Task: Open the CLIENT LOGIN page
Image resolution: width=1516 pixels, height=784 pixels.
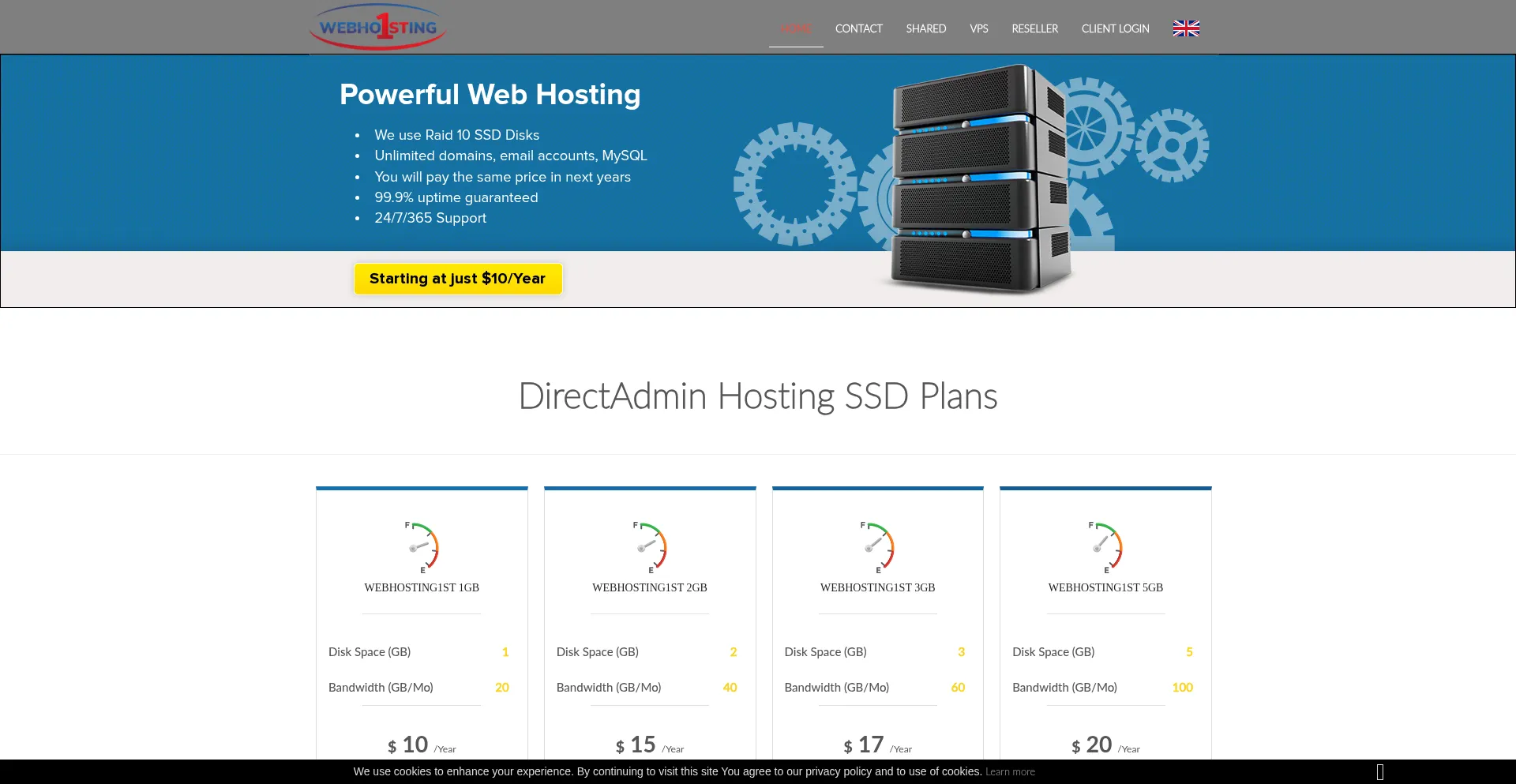Action: click(1115, 29)
